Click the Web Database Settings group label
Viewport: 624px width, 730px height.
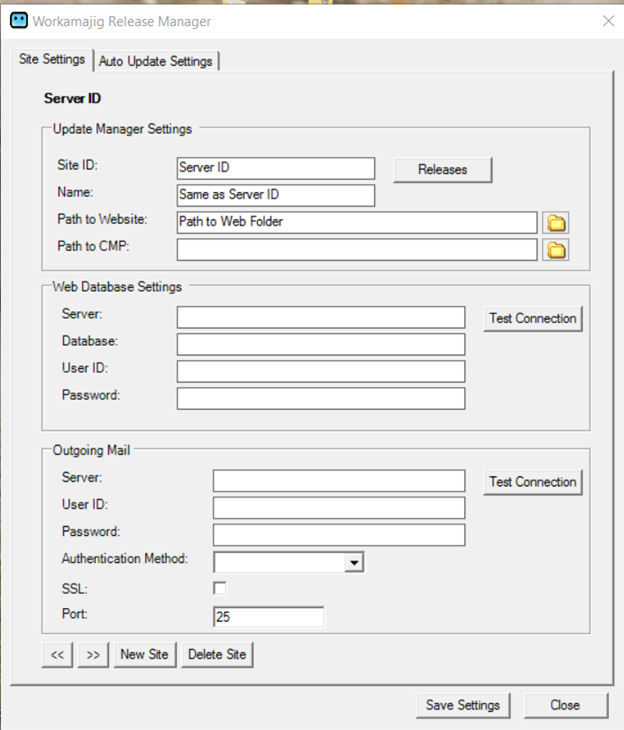click(x=117, y=287)
